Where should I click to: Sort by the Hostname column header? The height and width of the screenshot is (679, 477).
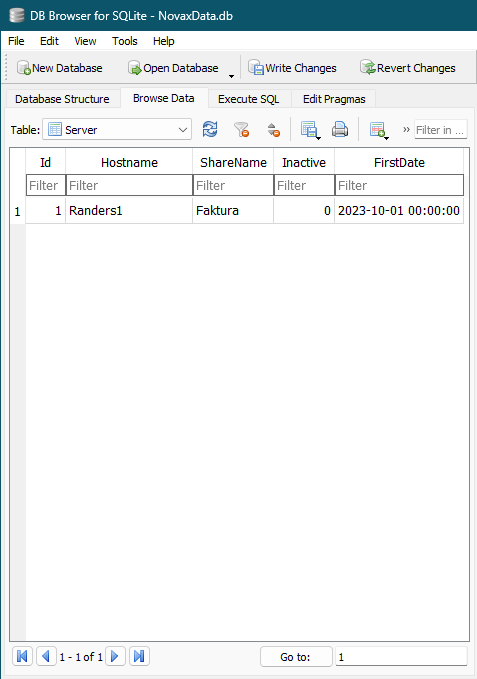click(x=129, y=162)
